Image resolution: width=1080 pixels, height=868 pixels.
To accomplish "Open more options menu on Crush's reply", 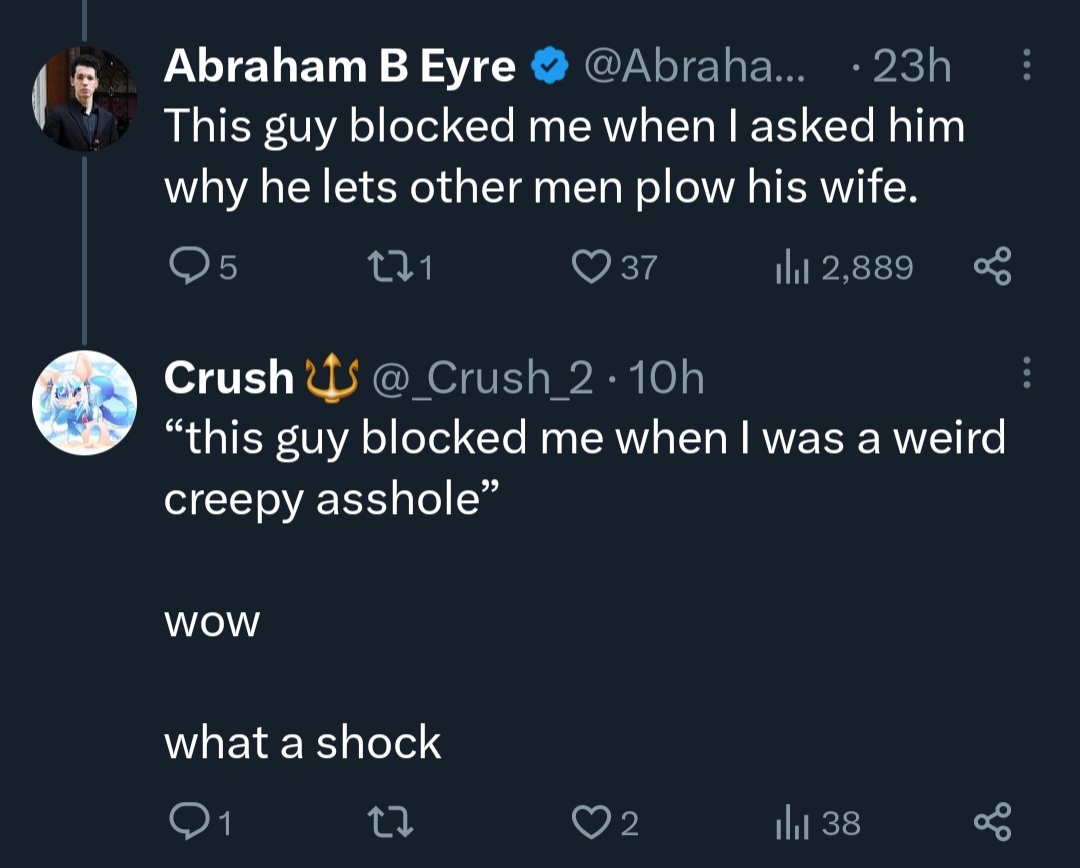I will (1026, 373).
